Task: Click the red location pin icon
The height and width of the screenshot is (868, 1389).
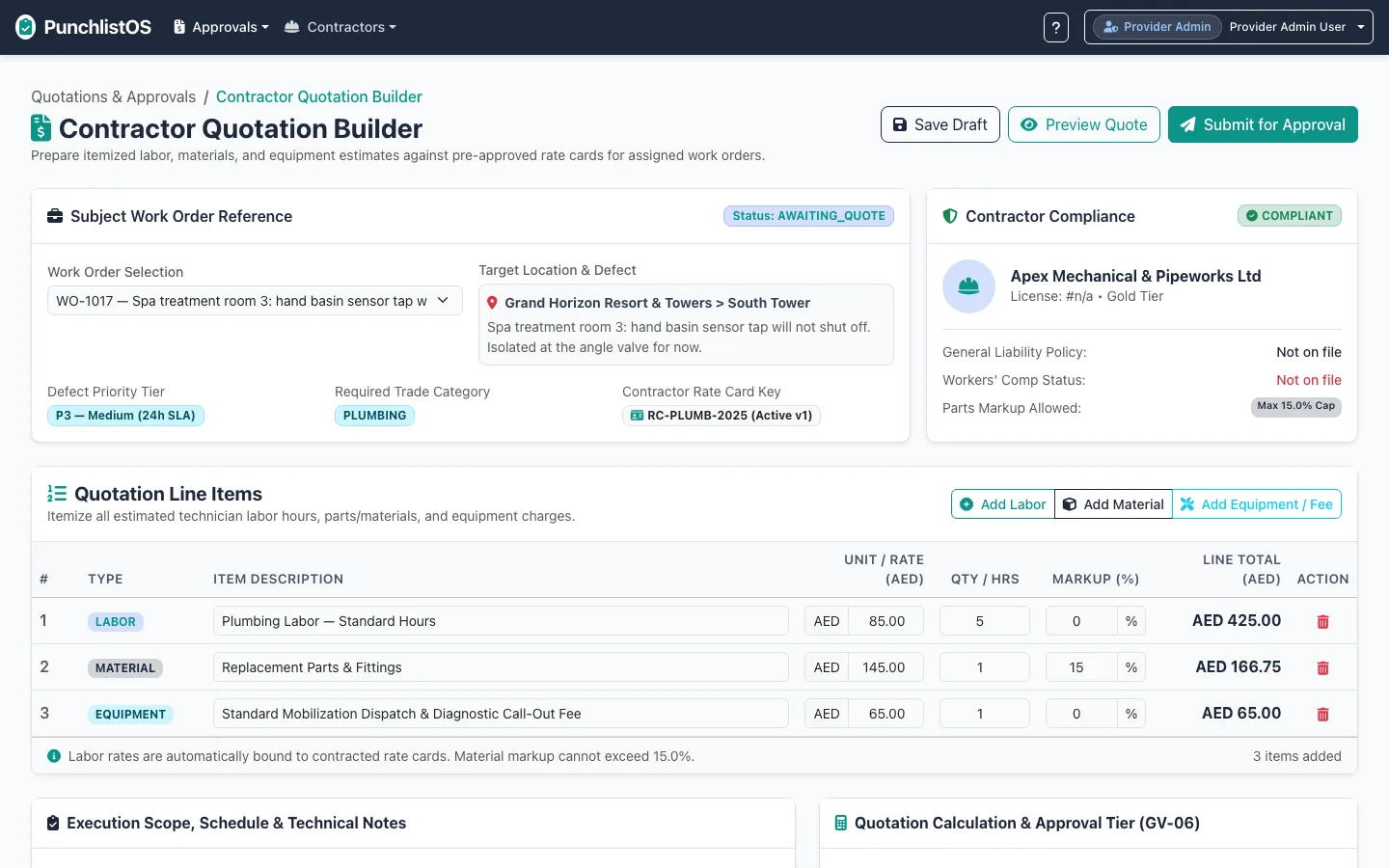Action: pyautogui.click(x=492, y=303)
